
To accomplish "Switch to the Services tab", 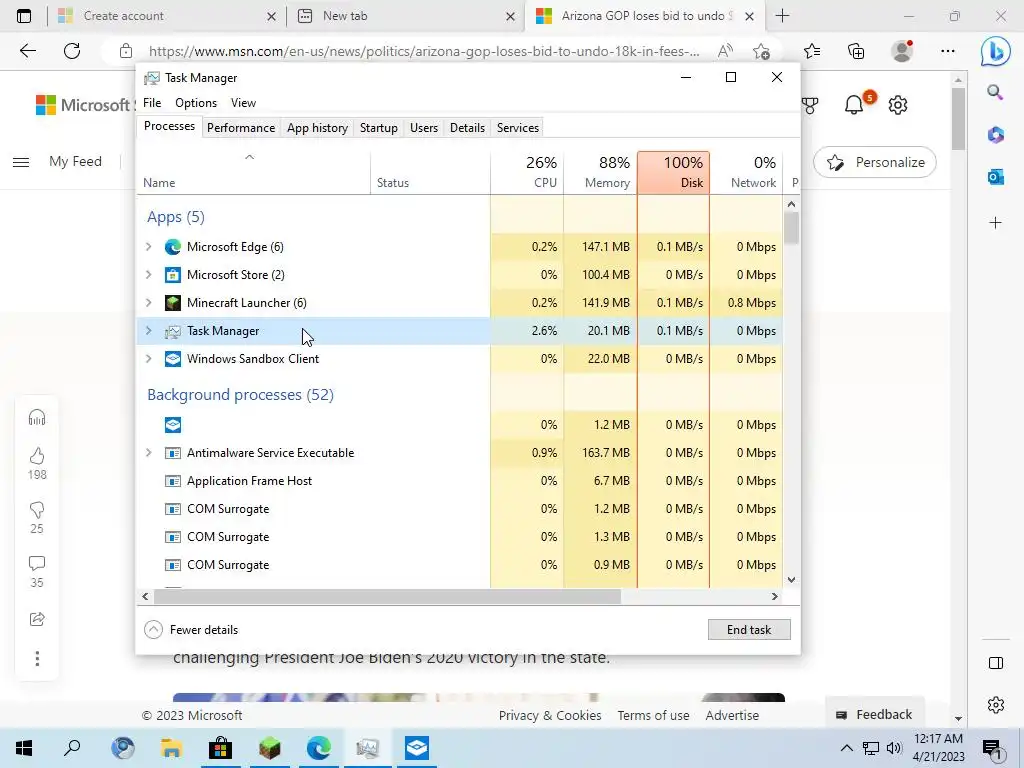I will [x=518, y=128].
